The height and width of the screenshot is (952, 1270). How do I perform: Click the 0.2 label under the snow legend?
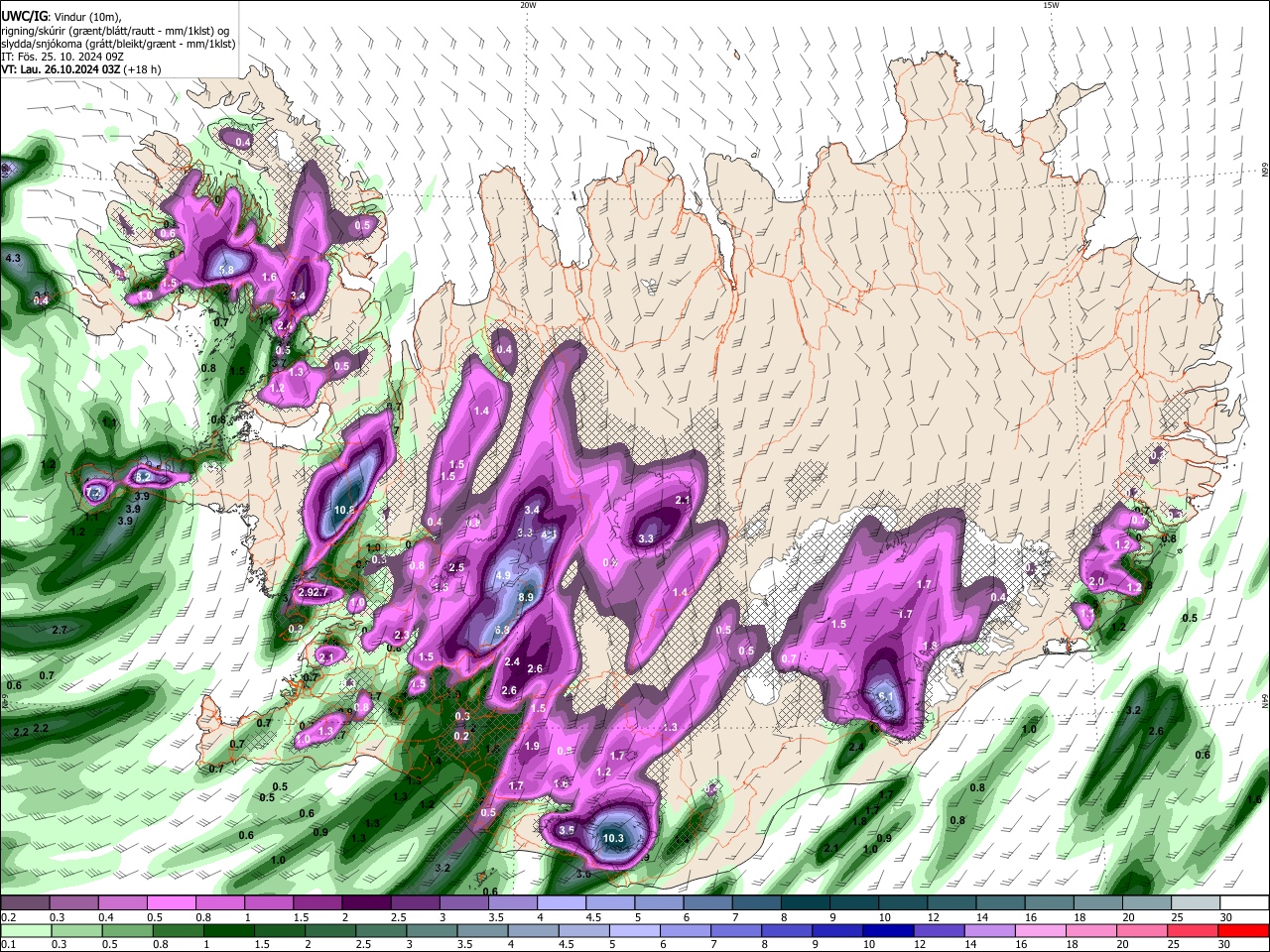coord(7,917)
